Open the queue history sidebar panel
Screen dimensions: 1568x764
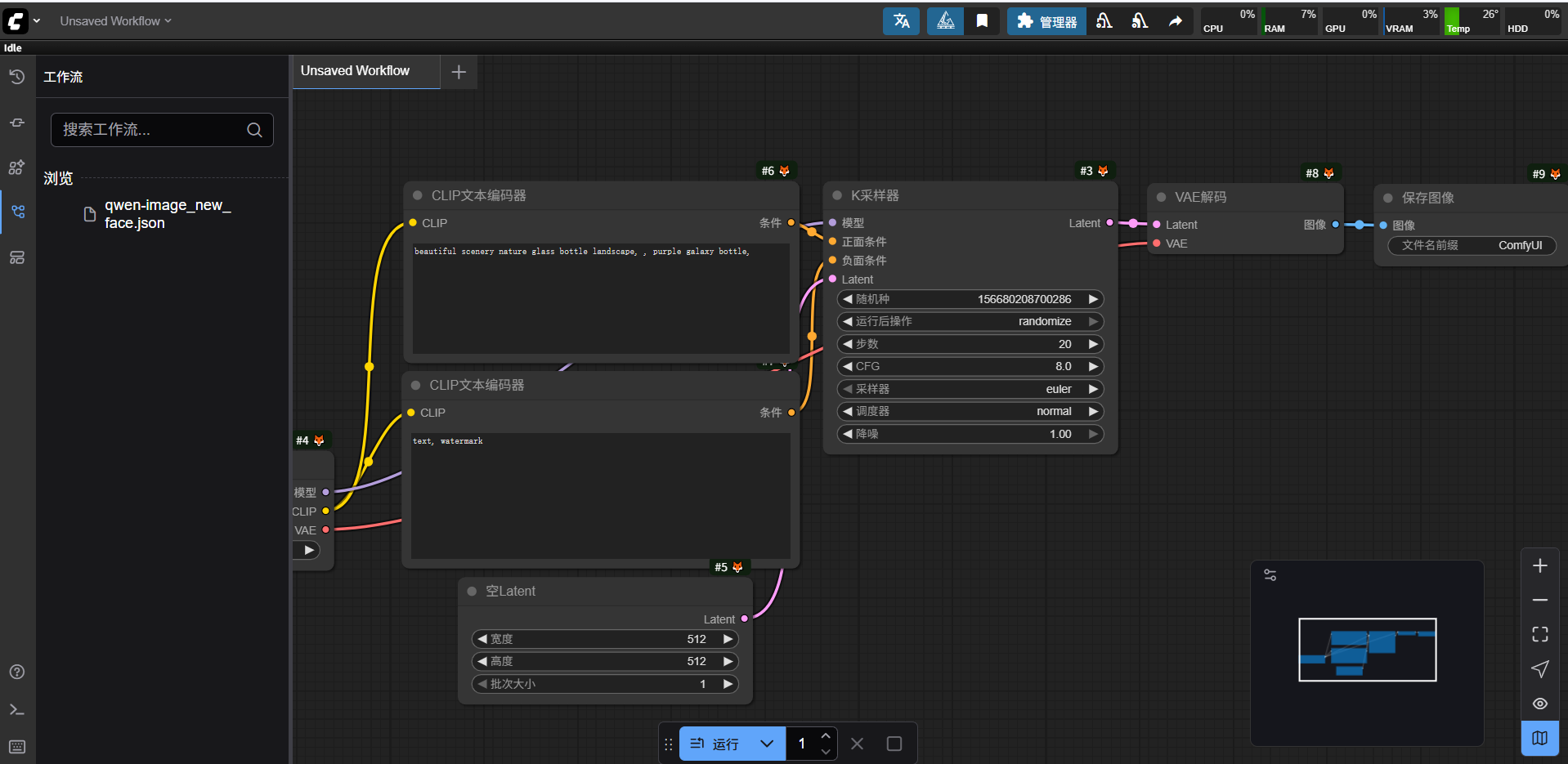pos(17,77)
